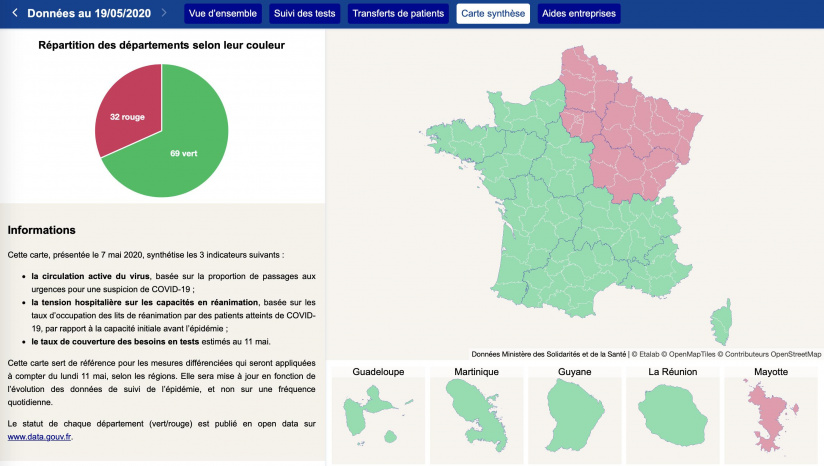Click Corsica island on the map
This screenshot has height=466, width=824.
coord(720,322)
